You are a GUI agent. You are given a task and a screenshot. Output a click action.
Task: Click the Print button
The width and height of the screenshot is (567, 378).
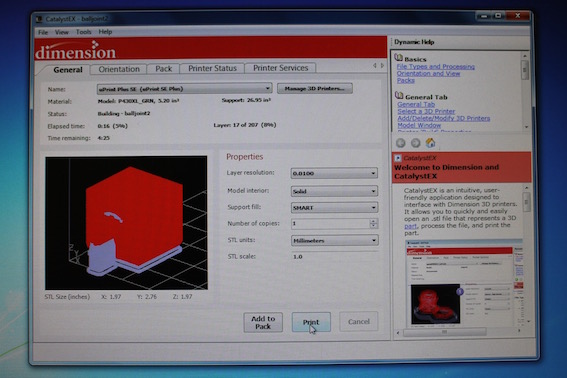[x=311, y=322]
